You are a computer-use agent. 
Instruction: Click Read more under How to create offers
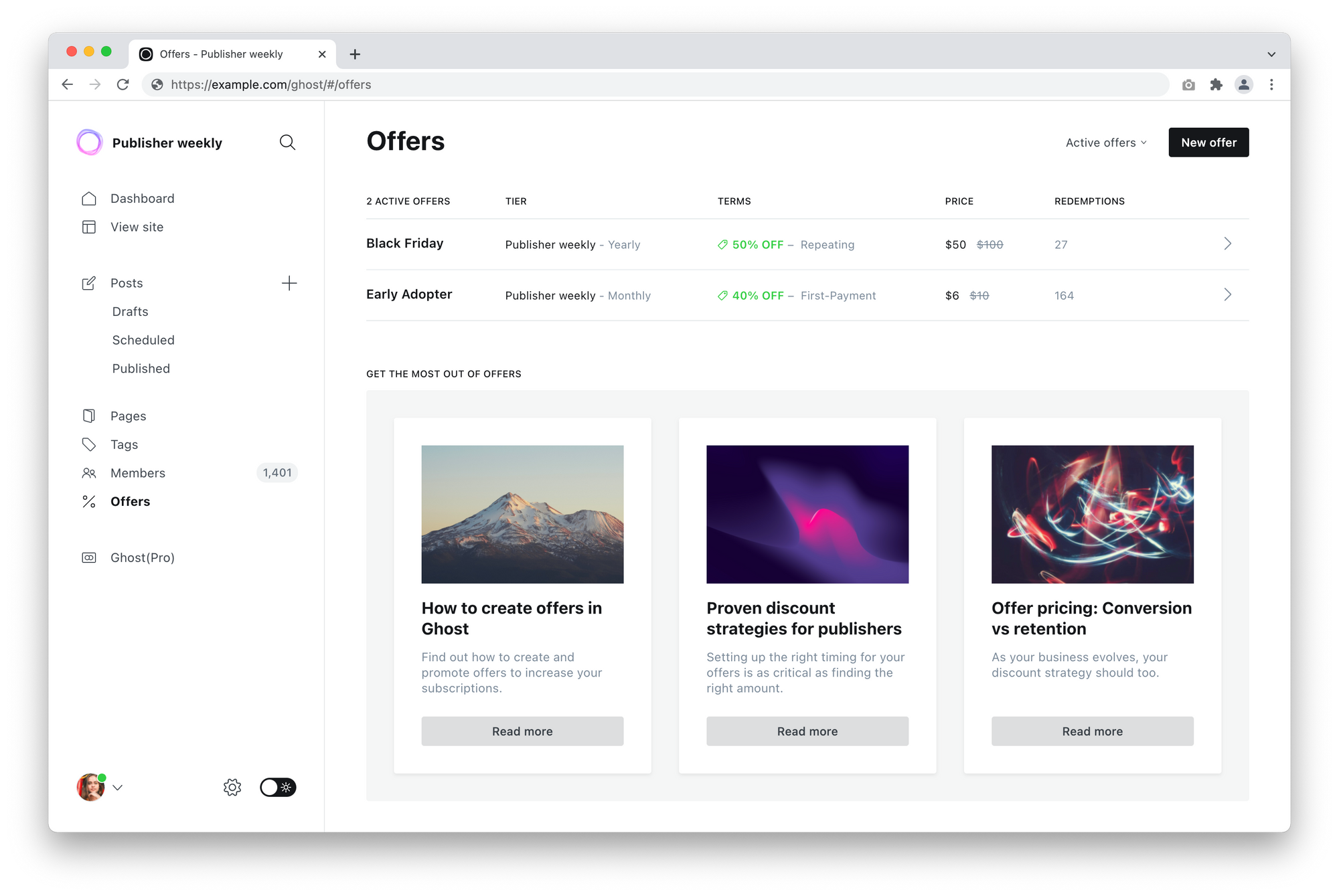(522, 731)
